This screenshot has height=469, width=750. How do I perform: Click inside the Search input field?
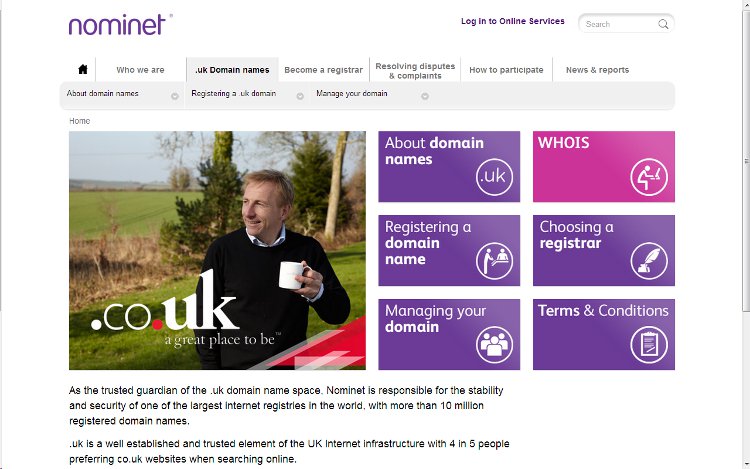pyautogui.click(x=618, y=24)
